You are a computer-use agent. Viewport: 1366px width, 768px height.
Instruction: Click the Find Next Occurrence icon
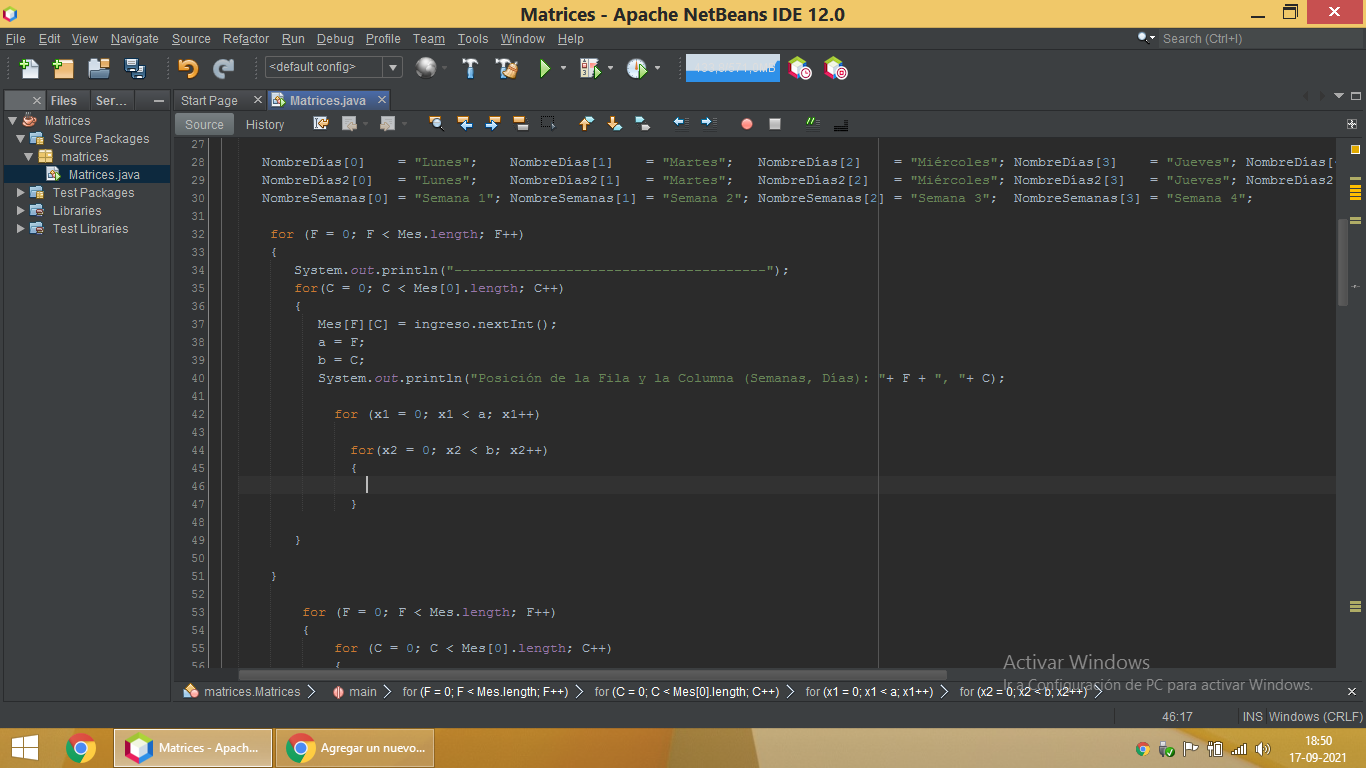pyautogui.click(x=492, y=124)
